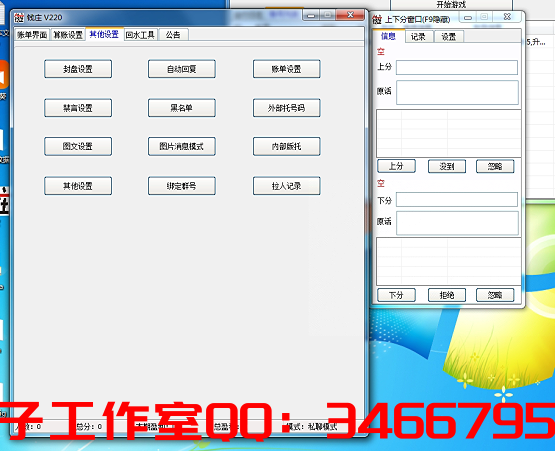This screenshot has height=451, width=555.
Task: Close the 钱庄 V220 window
Action: 350,15
